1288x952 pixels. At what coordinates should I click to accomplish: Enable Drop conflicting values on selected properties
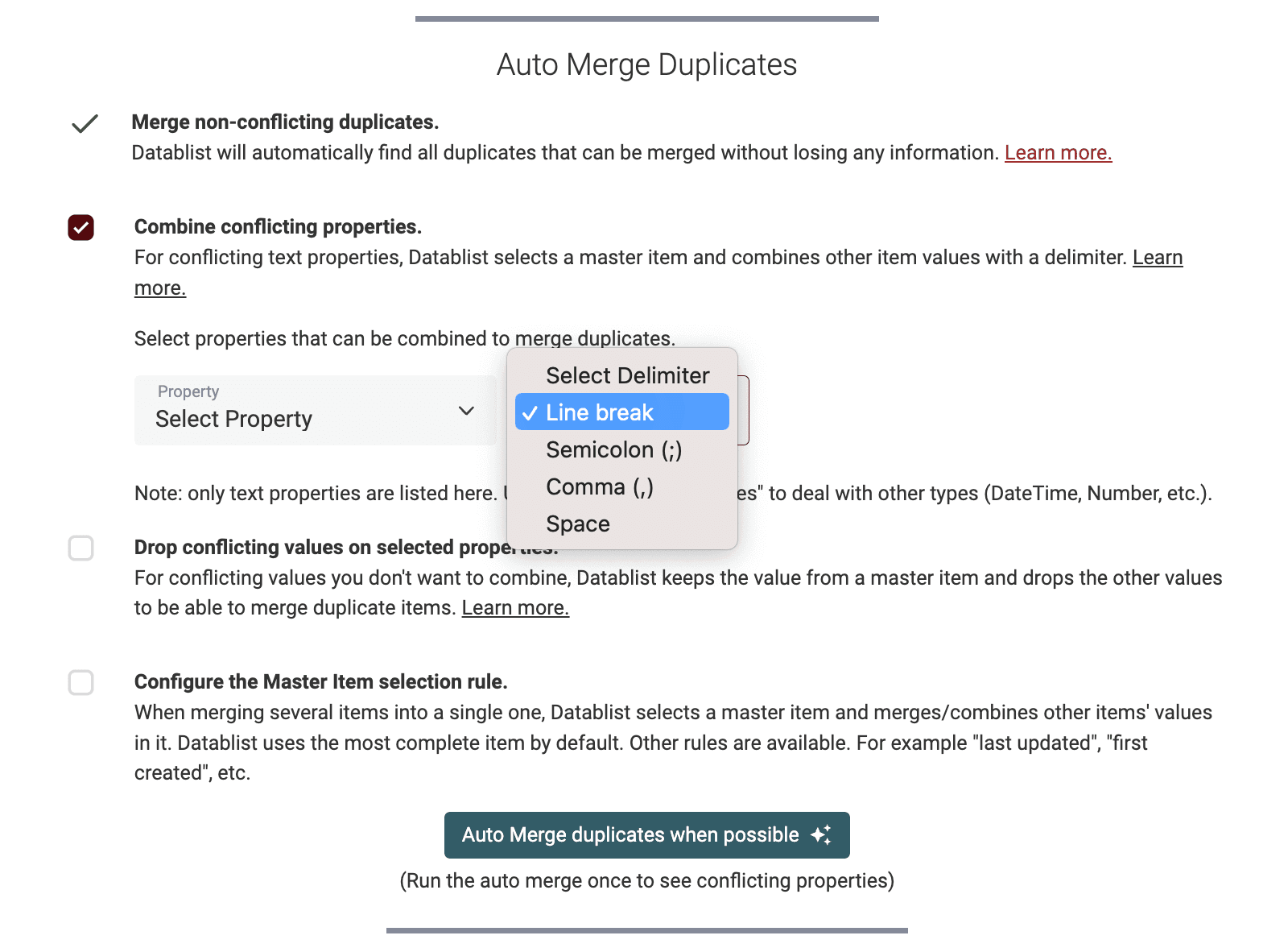pyautogui.click(x=80, y=548)
